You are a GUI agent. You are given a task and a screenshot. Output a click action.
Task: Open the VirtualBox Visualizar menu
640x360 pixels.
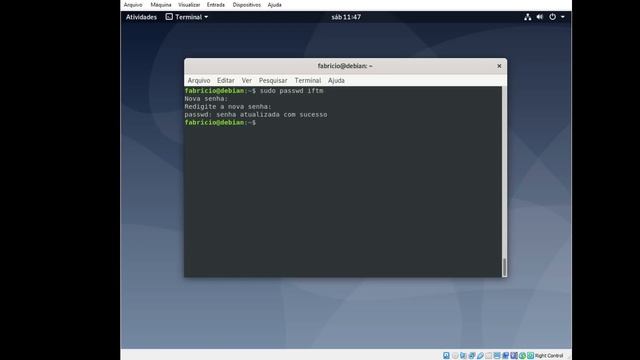coord(189,5)
